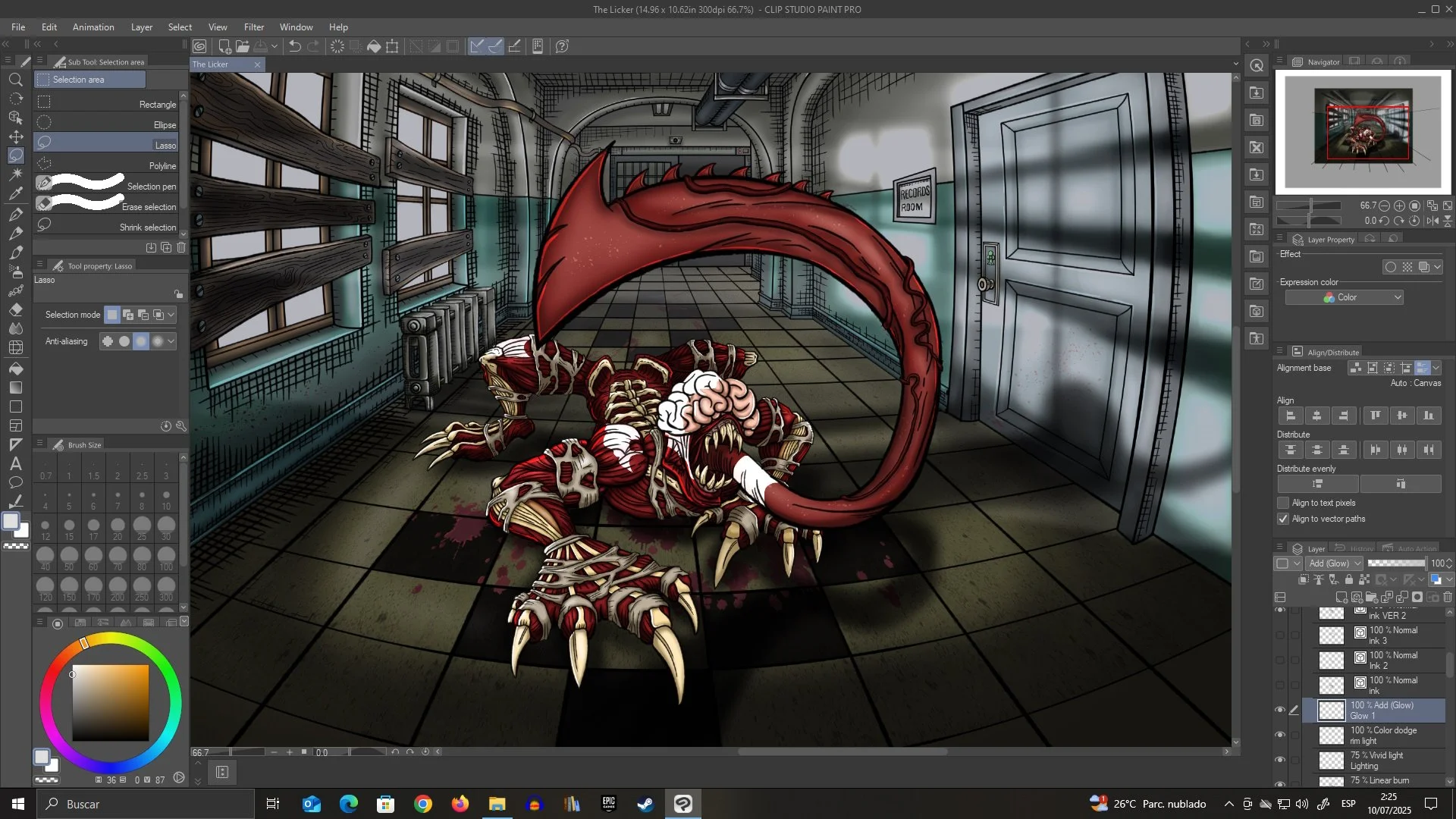Hide the rim light layer
The height and width of the screenshot is (819, 1456).
click(1280, 735)
